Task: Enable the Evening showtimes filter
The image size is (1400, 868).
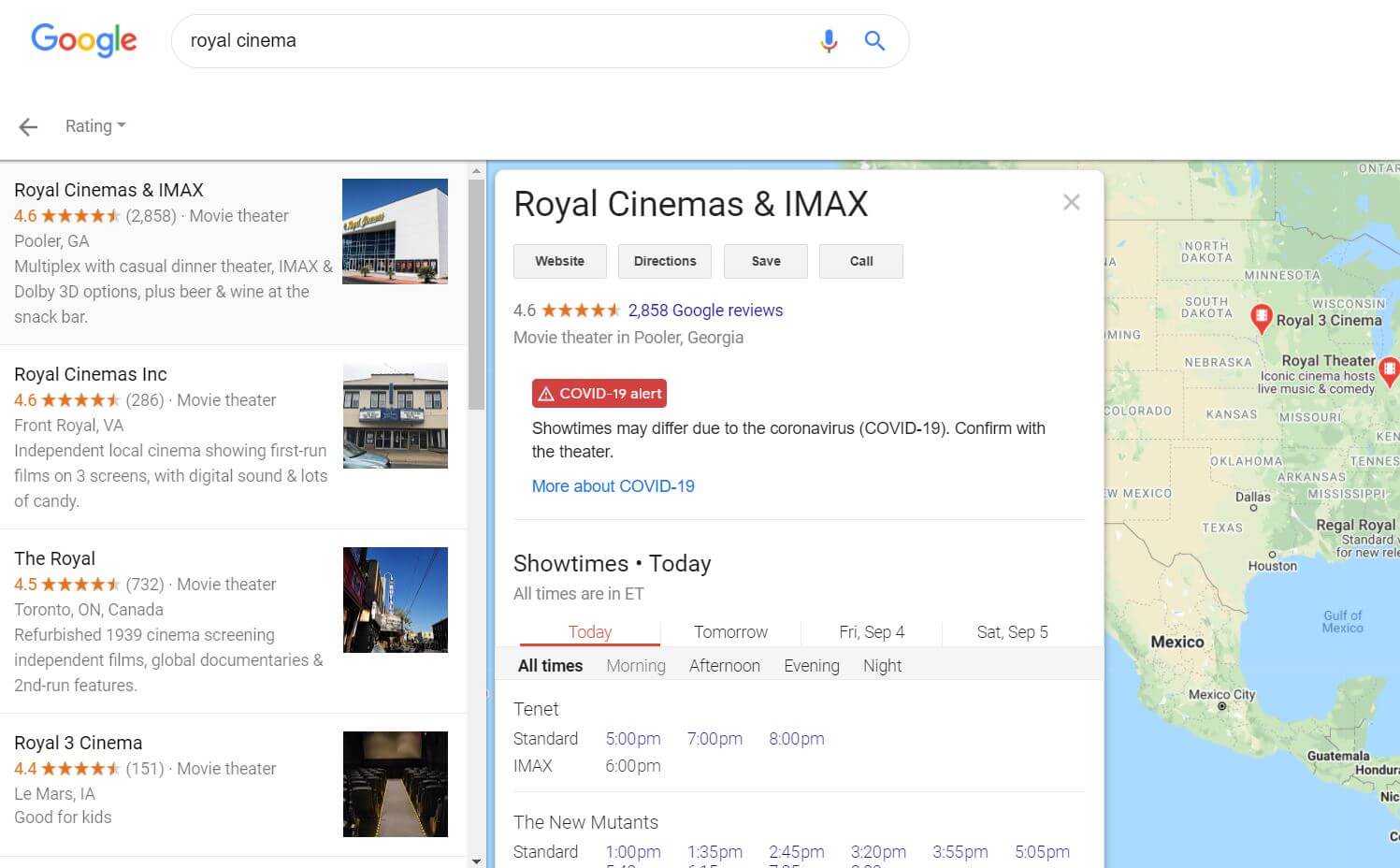Action: click(810, 665)
